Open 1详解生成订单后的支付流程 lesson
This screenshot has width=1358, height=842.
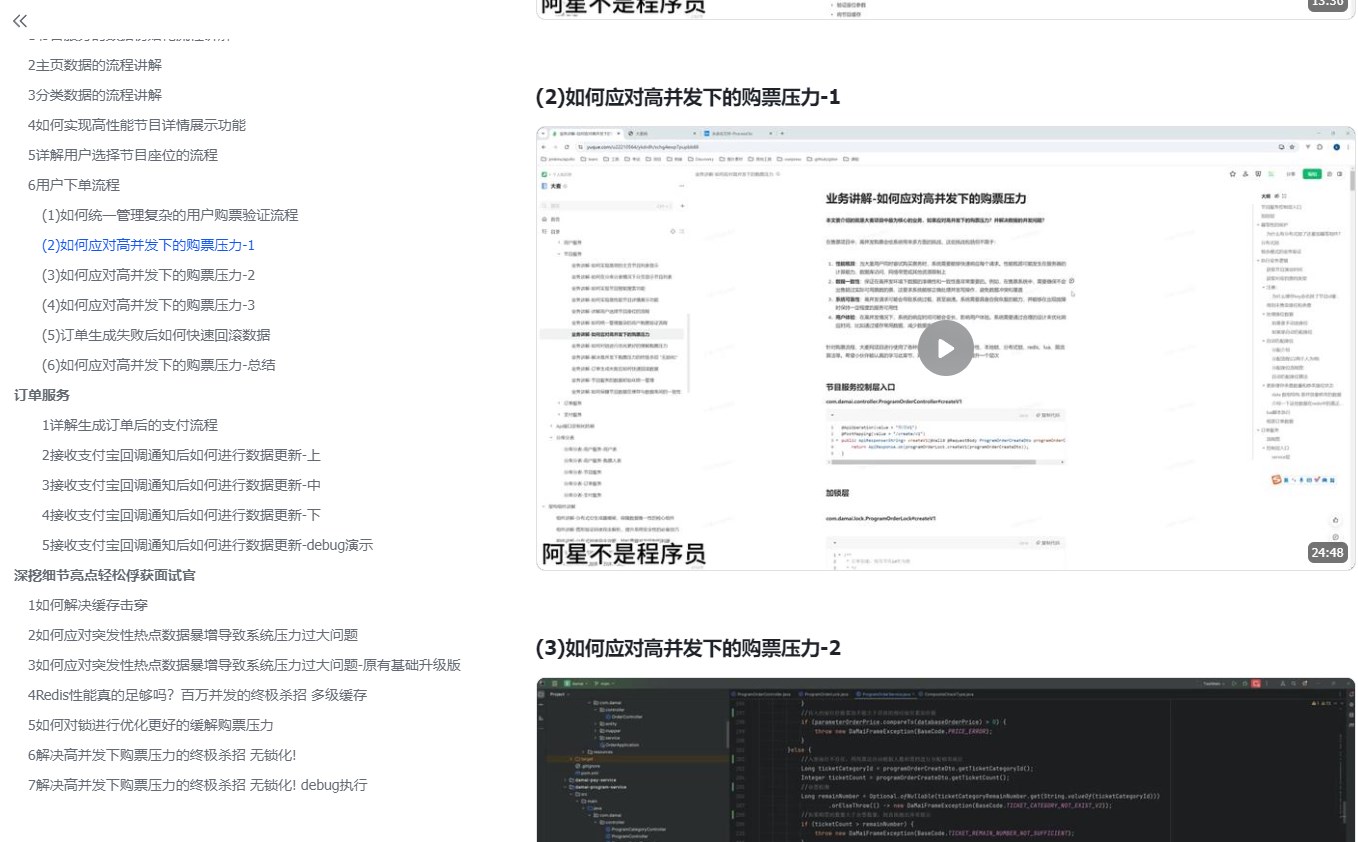click(x=130, y=425)
